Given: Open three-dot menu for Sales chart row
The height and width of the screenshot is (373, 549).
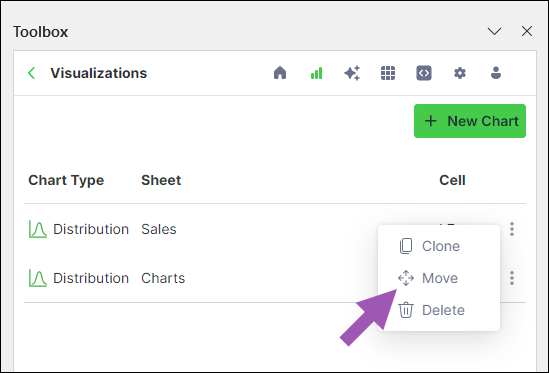Looking at the screenshot, I should 512,229.
